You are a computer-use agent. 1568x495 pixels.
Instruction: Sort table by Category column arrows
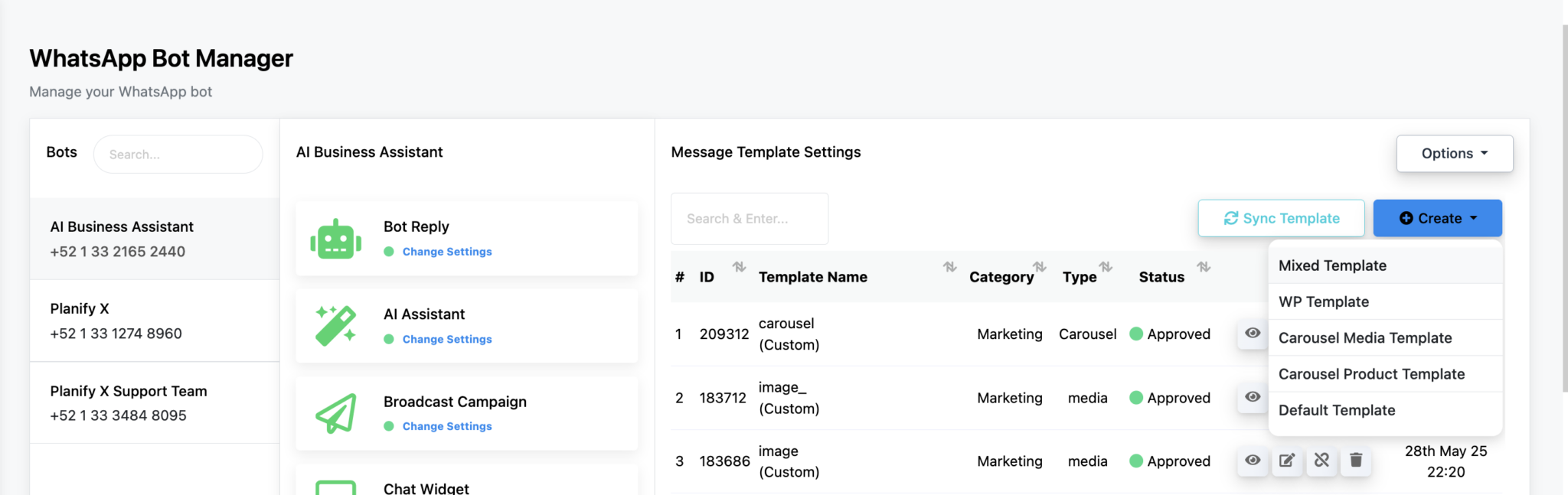1039,267
